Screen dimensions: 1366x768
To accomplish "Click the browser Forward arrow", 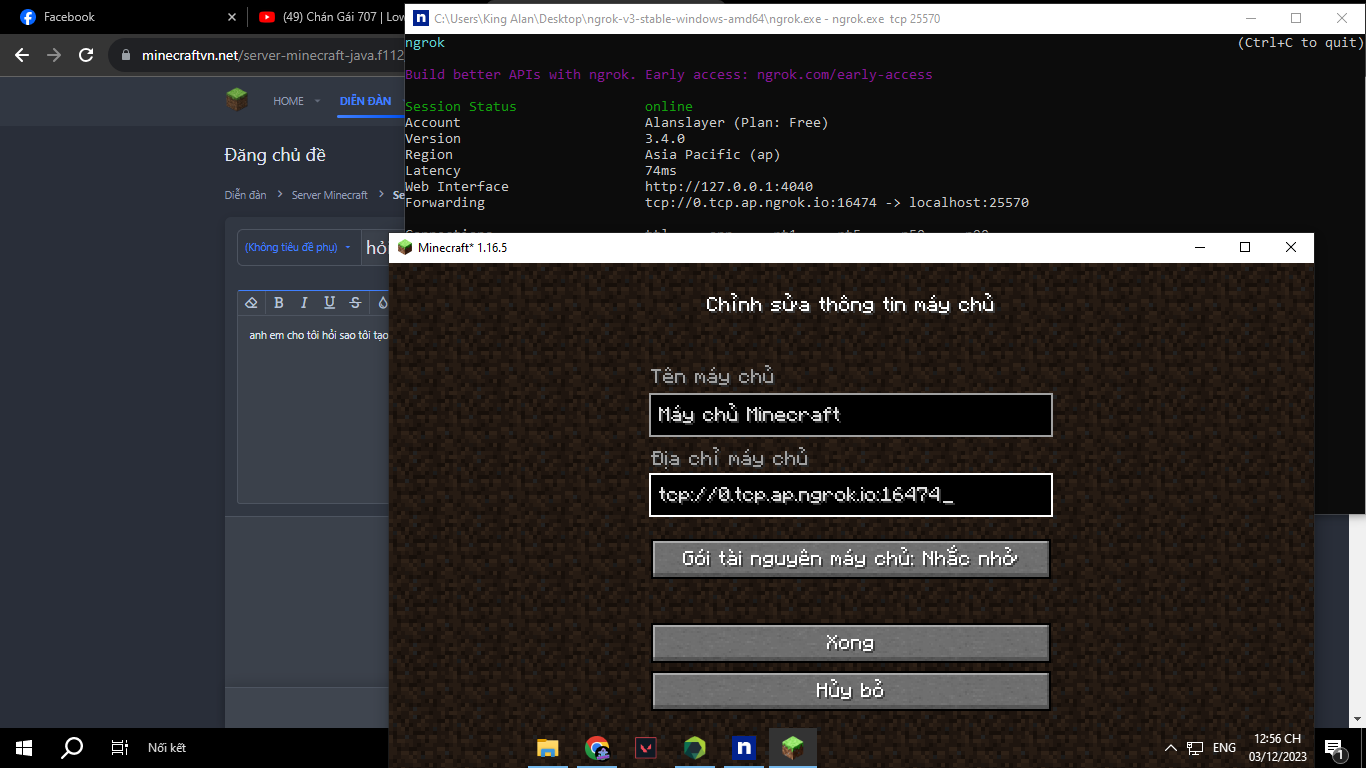I will pyautogui.click(x=54, y=55).
